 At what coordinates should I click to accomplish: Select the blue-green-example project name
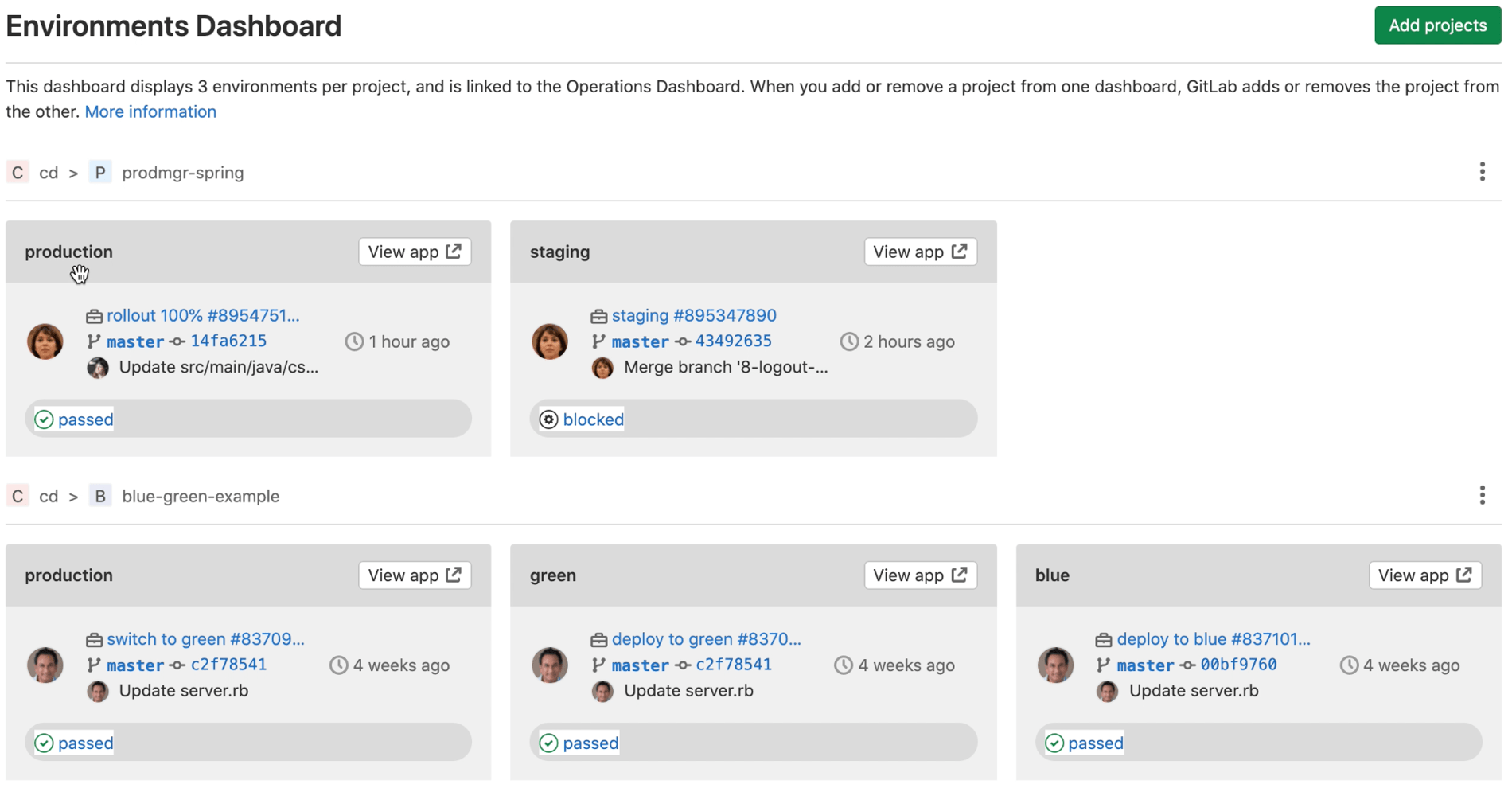pos(200,495)
